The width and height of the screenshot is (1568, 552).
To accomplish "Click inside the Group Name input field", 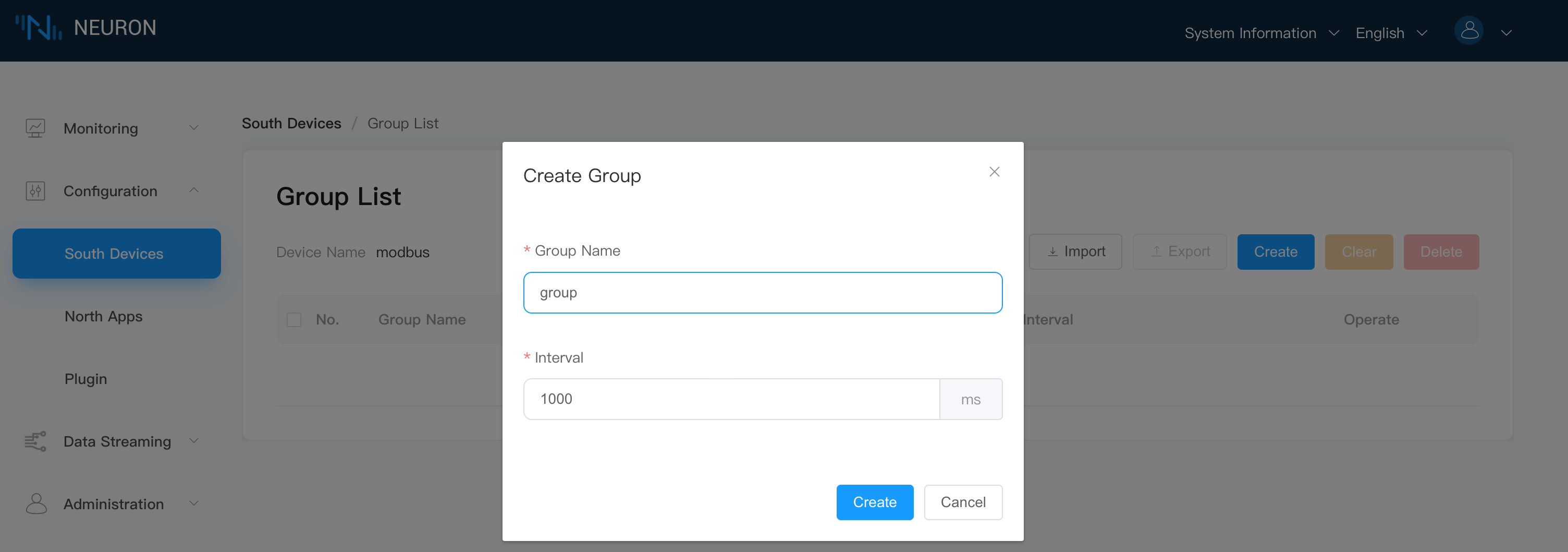I will [x=762, y=293].
